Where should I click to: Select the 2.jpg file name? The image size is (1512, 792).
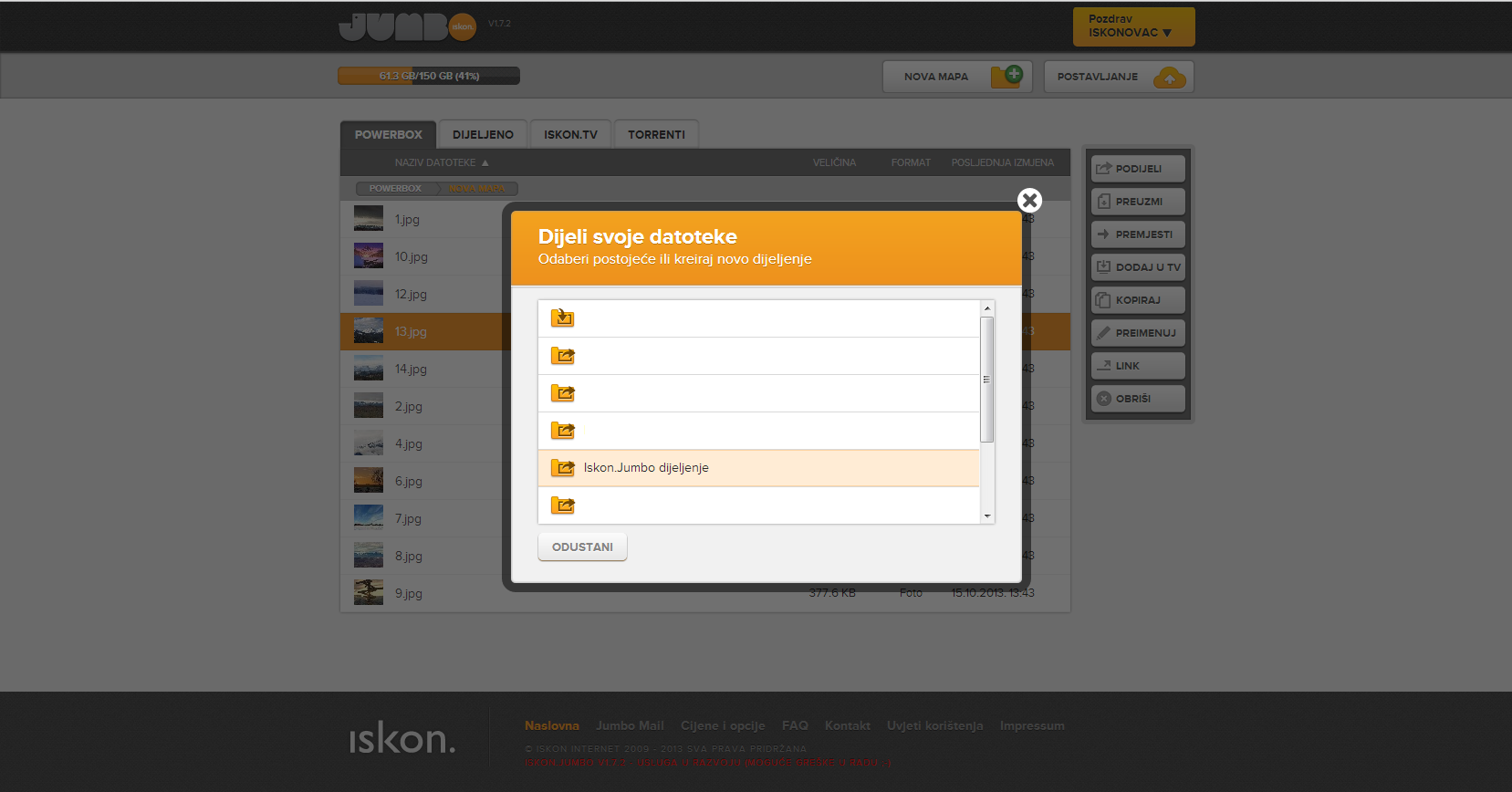(x=409, y=407)
